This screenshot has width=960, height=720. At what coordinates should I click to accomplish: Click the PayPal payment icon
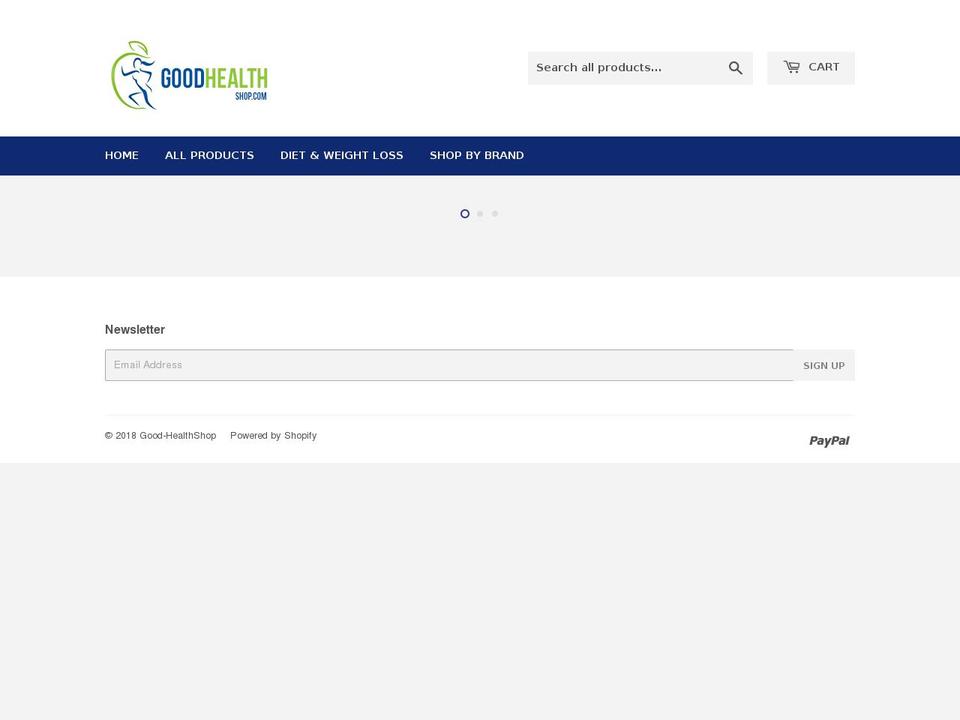point(829,440)
